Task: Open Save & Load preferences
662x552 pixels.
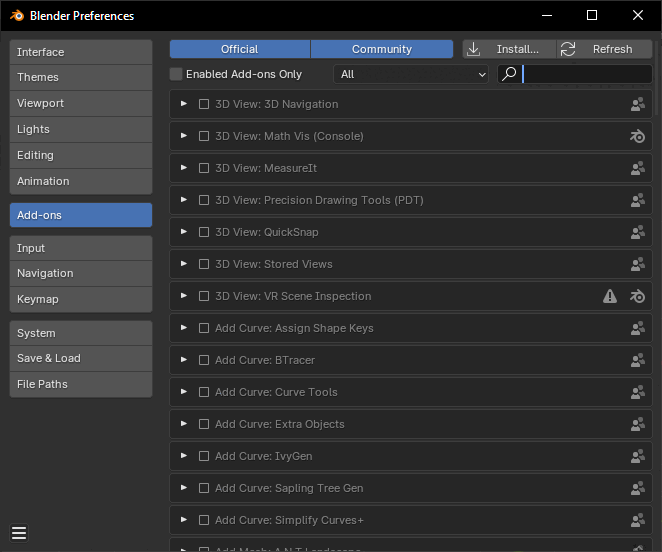Action: (x=81, y=359)
